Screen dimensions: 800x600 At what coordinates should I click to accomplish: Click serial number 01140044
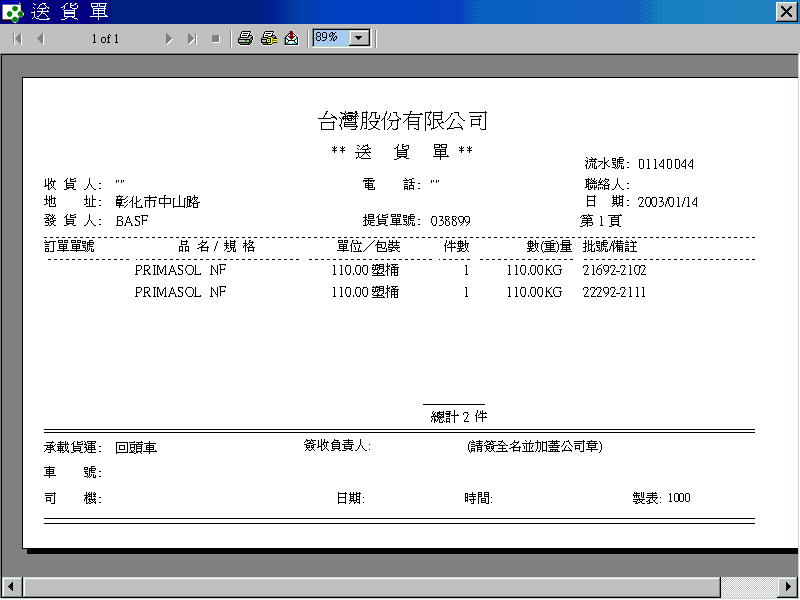click(x=666, y=164)
